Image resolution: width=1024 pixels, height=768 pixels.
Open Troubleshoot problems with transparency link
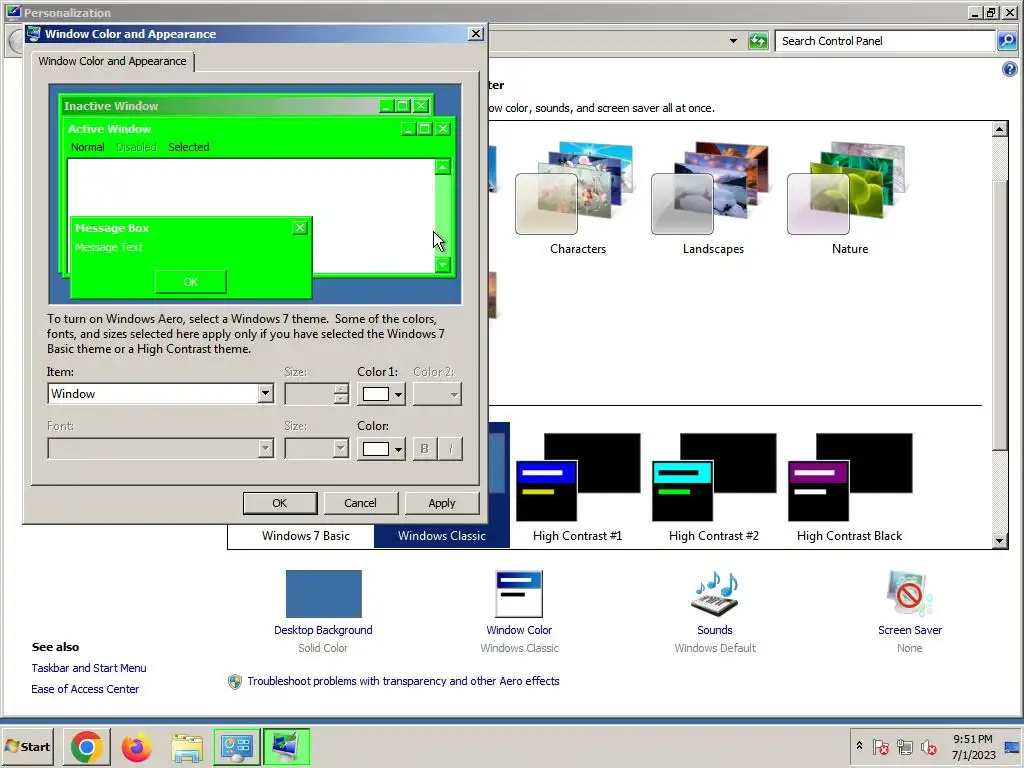[403, 681]
